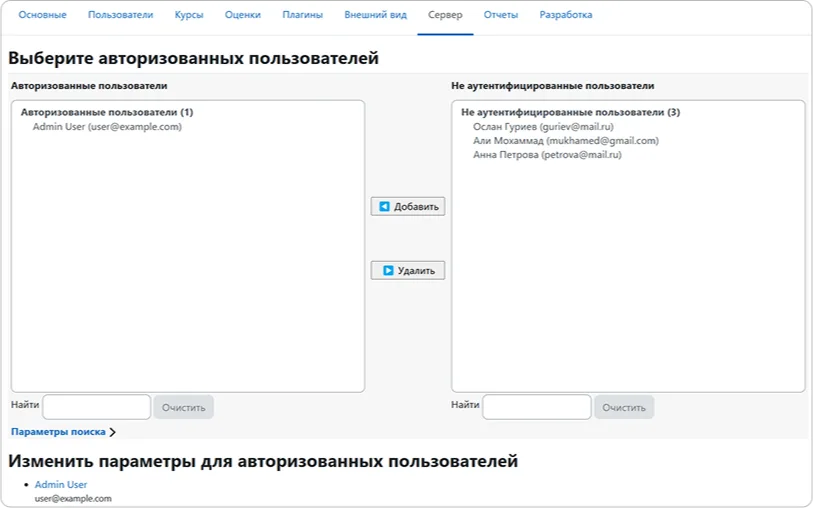Viewport: 813px width, 508px height.
Task: Click the Удалить button with right arrow icon
Action: point(408,270)
